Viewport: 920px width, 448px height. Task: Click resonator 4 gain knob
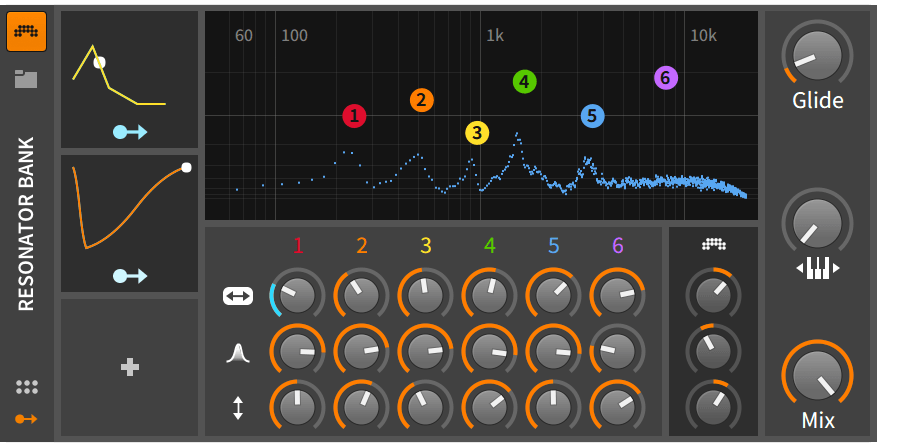(489, 408)
